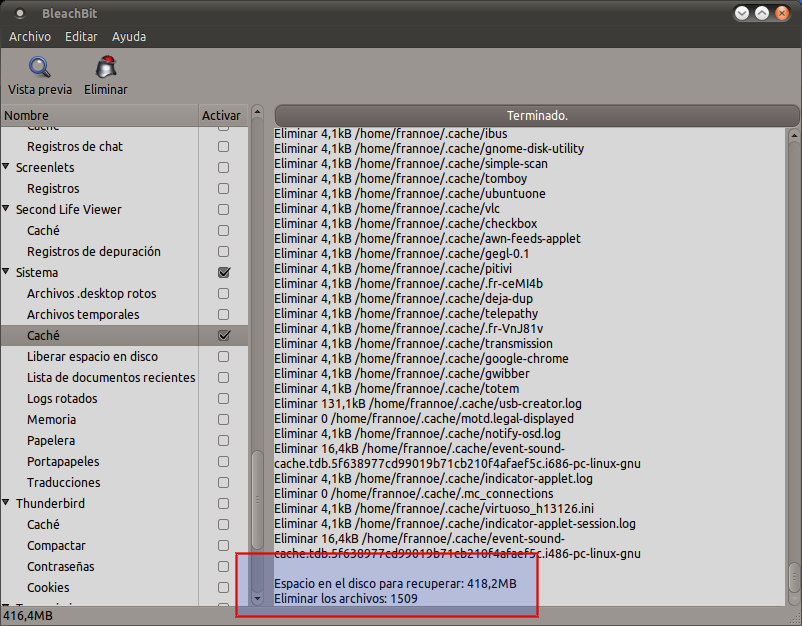Click the Vista previa magnifier icon

click(39, 68)
